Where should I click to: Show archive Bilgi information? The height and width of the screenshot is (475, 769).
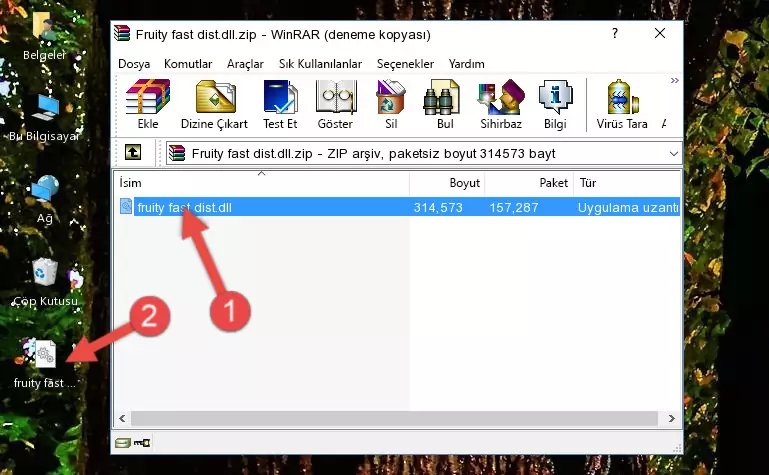555,104
